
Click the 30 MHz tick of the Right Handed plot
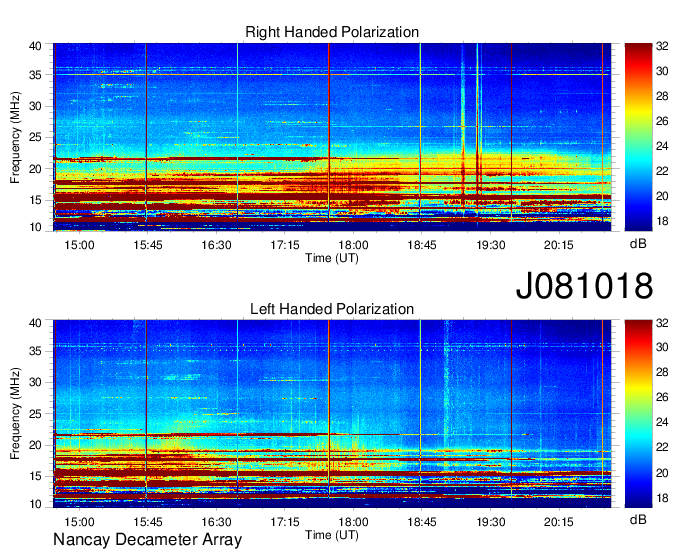[35, 106]
